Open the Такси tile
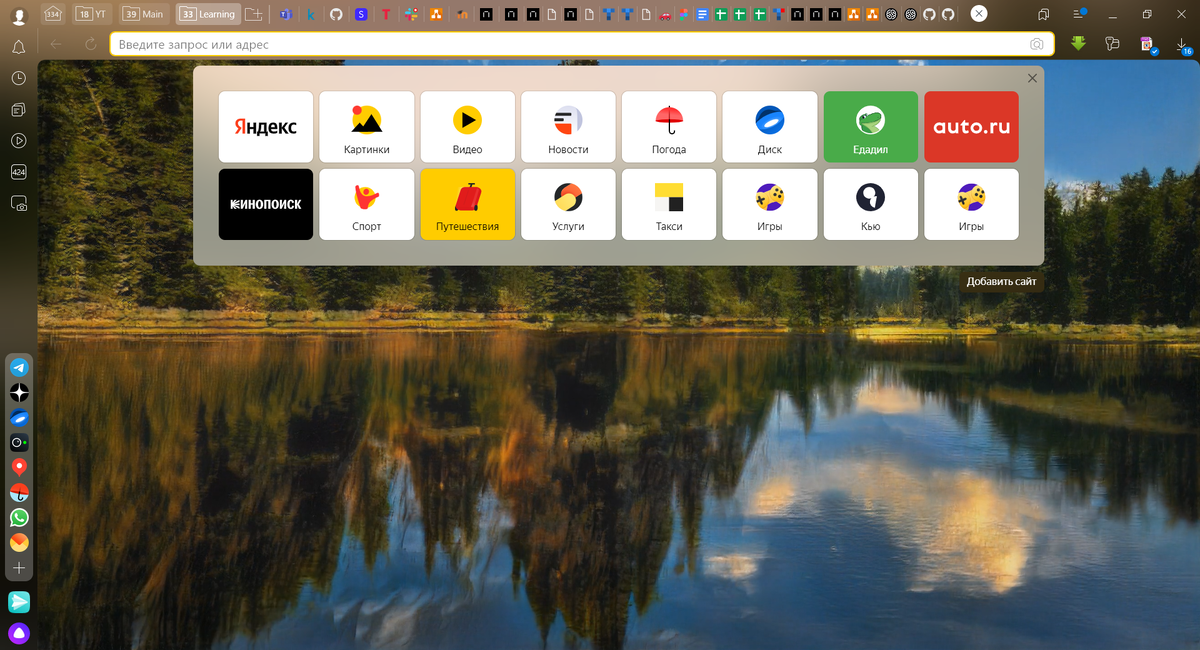 (x=669, y=204)
